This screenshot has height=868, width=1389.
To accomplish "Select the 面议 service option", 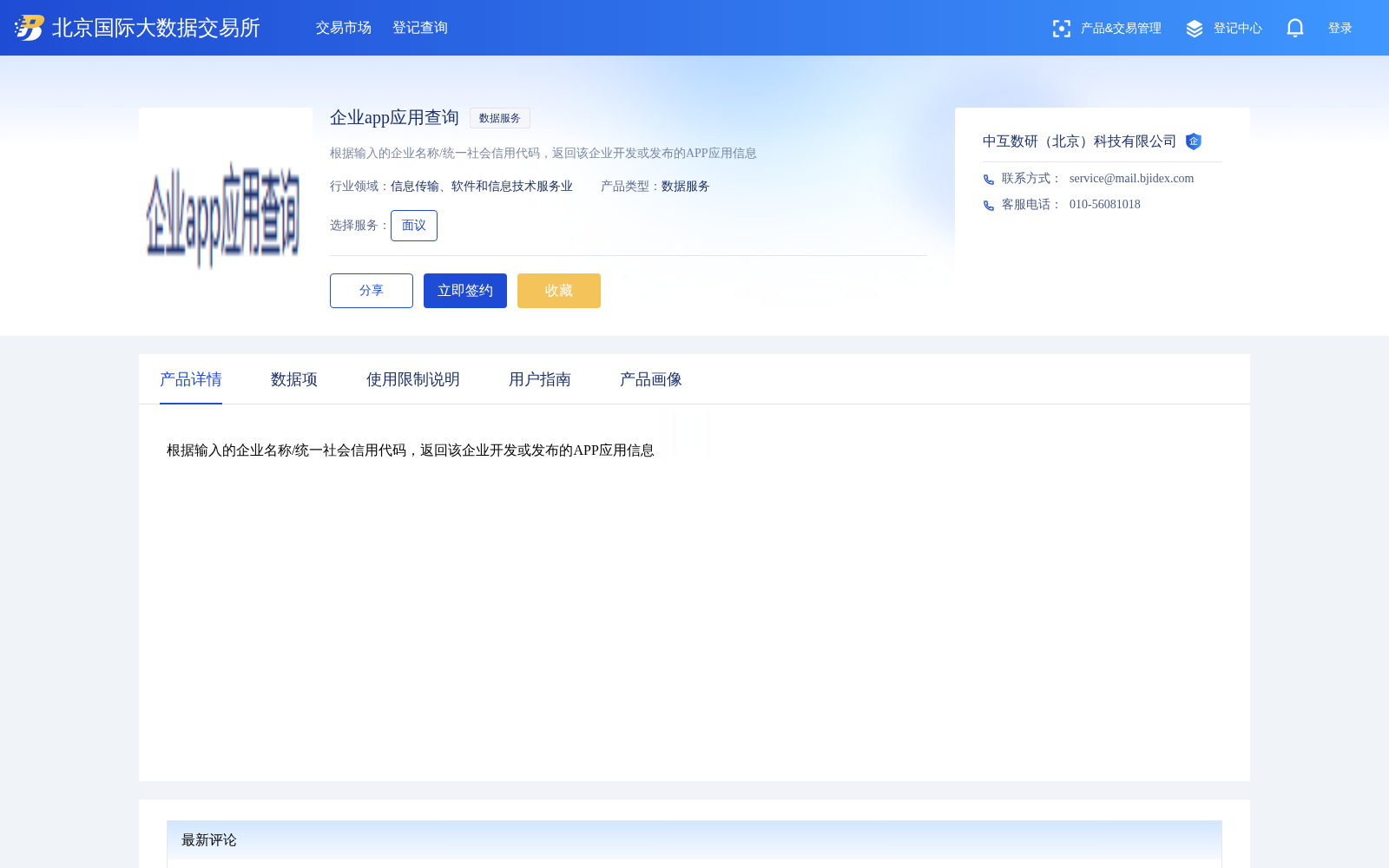I will [x=414, y=226].
